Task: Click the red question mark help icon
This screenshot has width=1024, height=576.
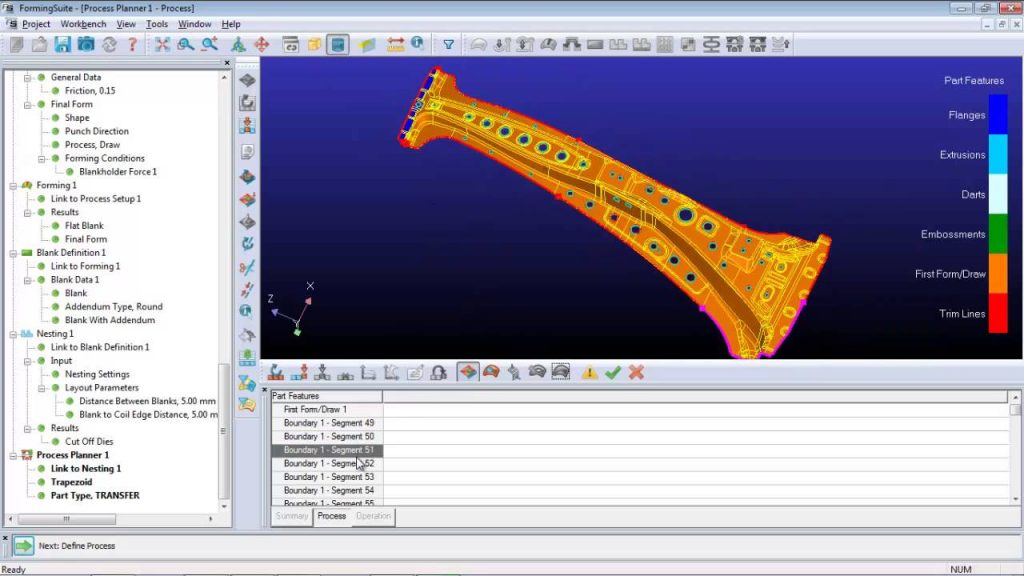Action: click(133, 44)
